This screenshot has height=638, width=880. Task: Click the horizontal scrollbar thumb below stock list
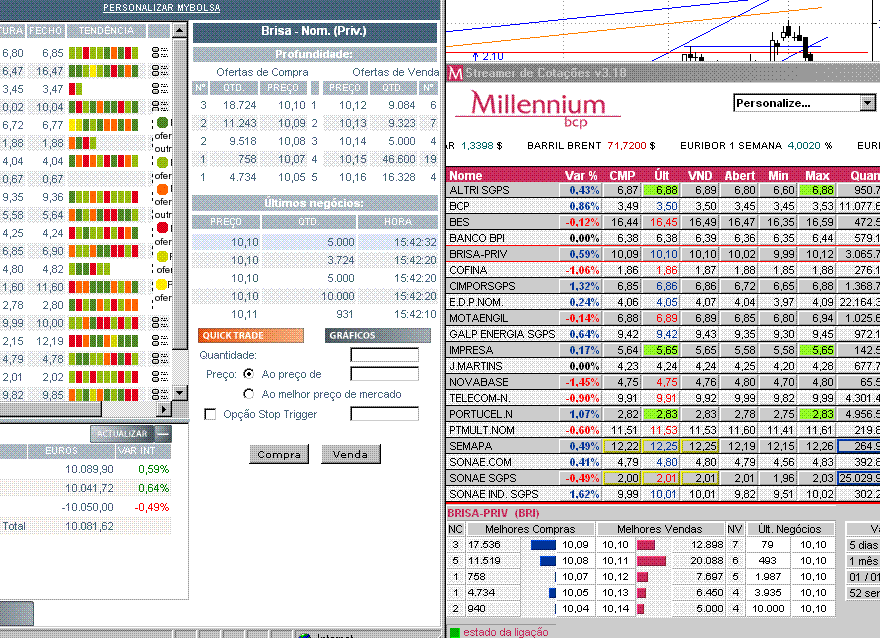coord(51,409)
